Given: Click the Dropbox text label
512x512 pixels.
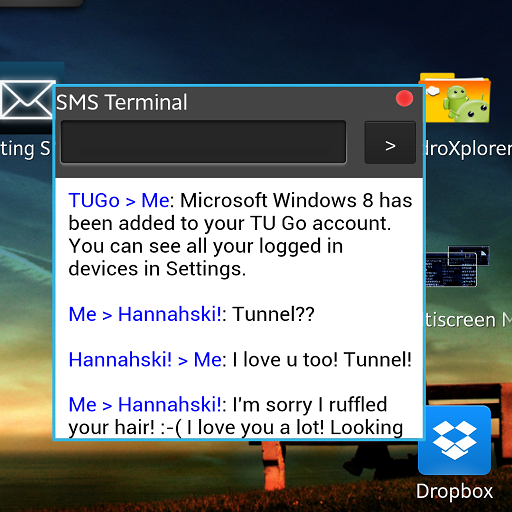Looking at the screenshot, I should pos(454,492).
